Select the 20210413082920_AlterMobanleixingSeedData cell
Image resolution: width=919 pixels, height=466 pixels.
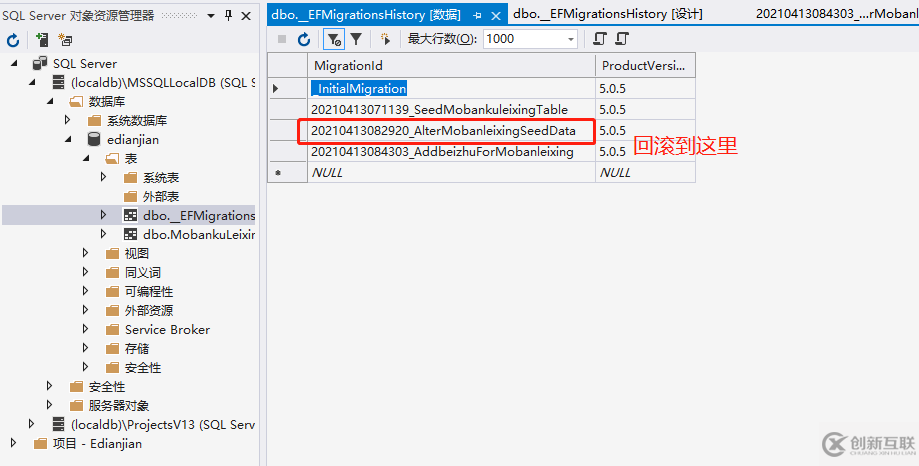point(451,131)
